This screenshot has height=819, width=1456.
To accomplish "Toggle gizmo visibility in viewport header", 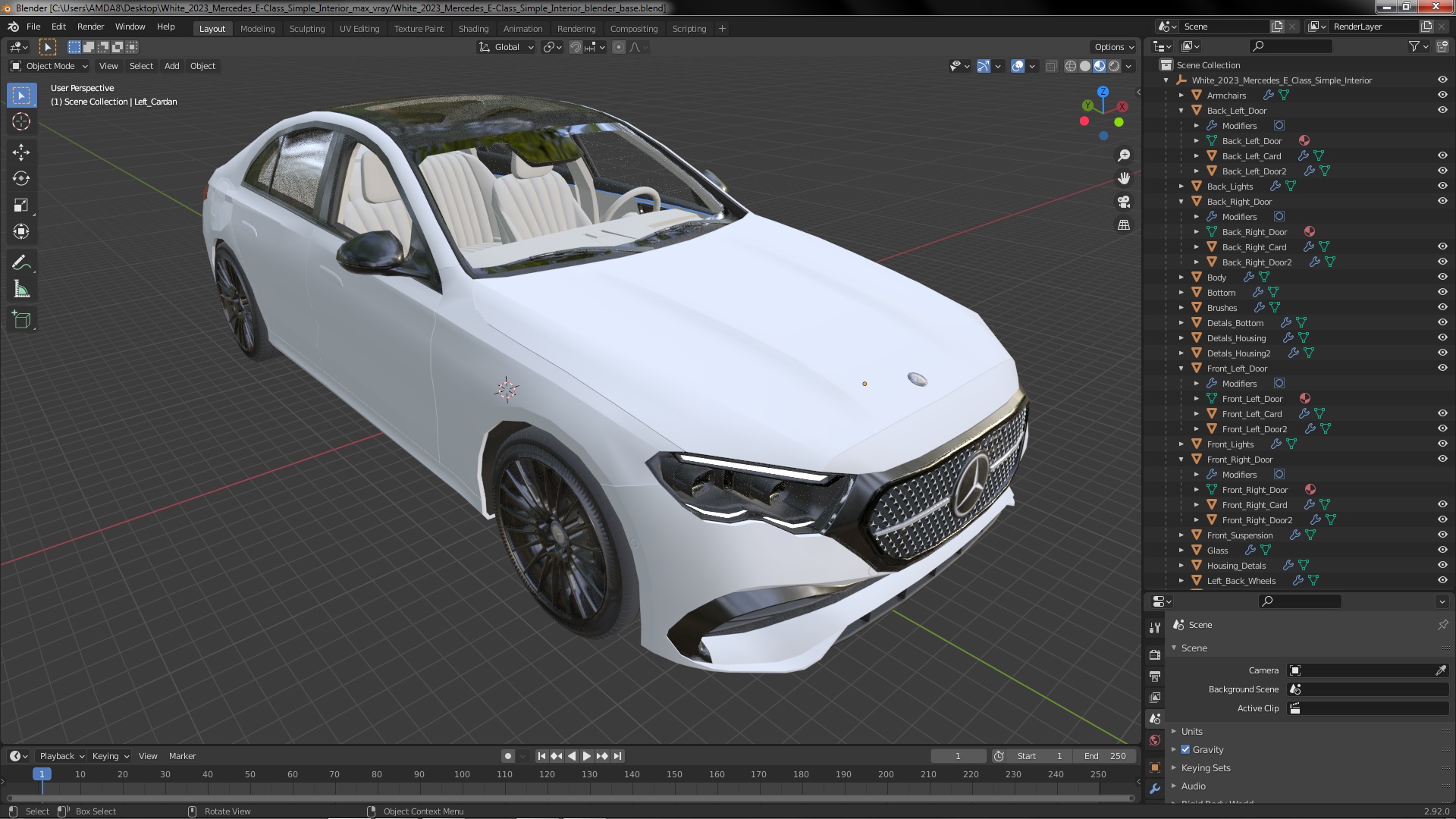I will [983, 67].
